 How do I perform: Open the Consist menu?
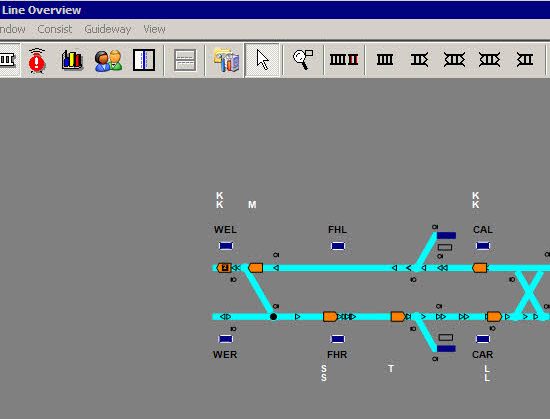coord(54,29)
